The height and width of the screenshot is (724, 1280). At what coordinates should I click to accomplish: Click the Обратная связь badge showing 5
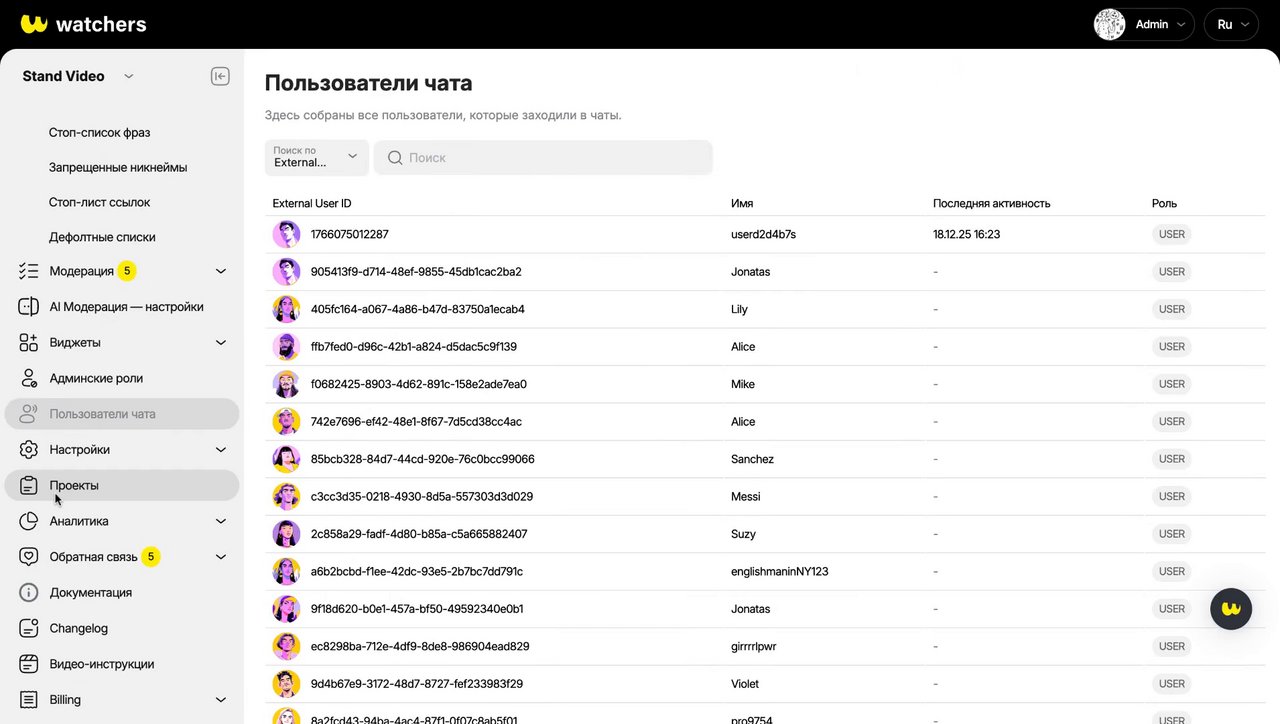click(150, 557)
